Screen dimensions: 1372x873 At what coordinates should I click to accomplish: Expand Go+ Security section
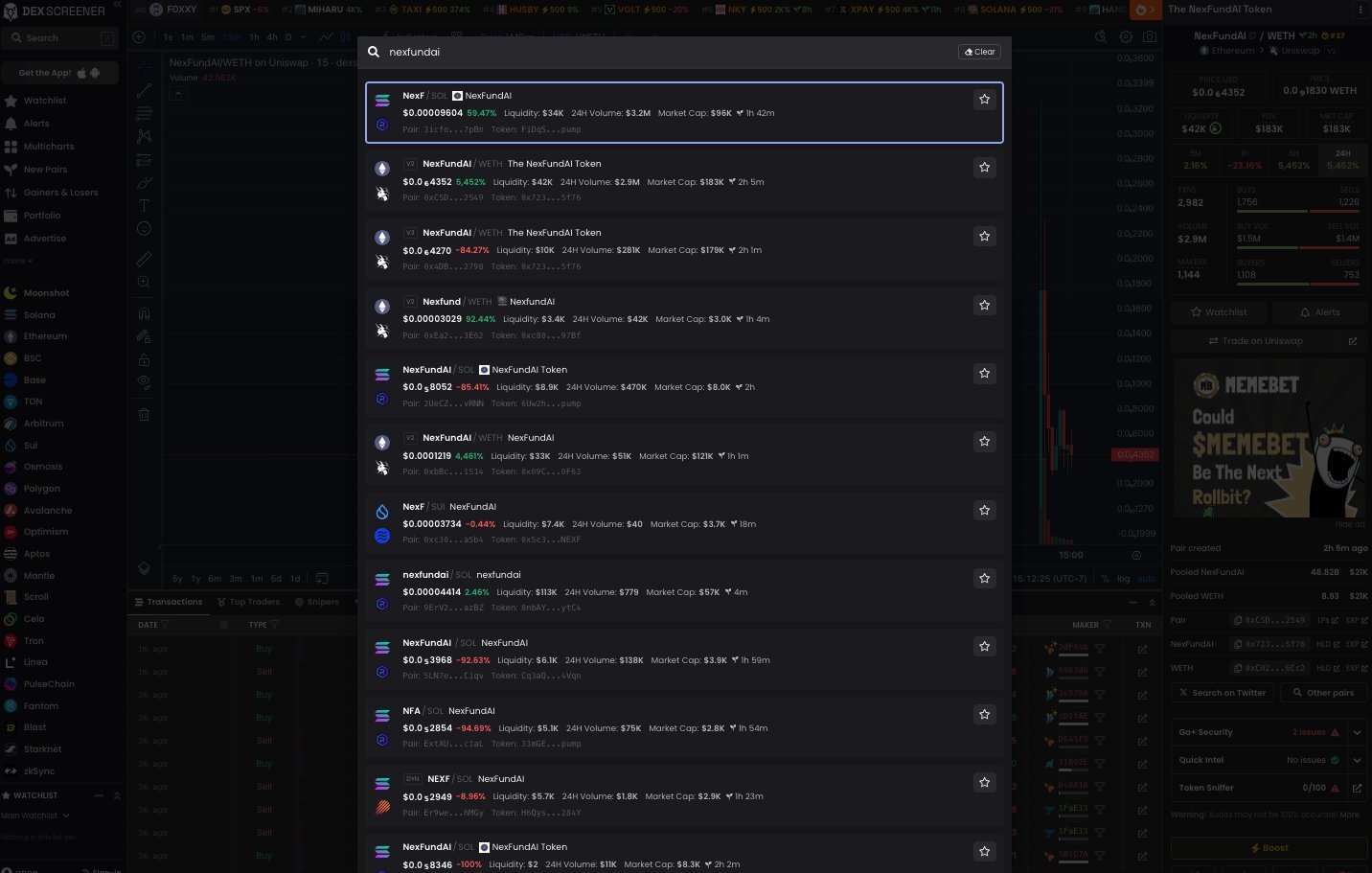1357,732
